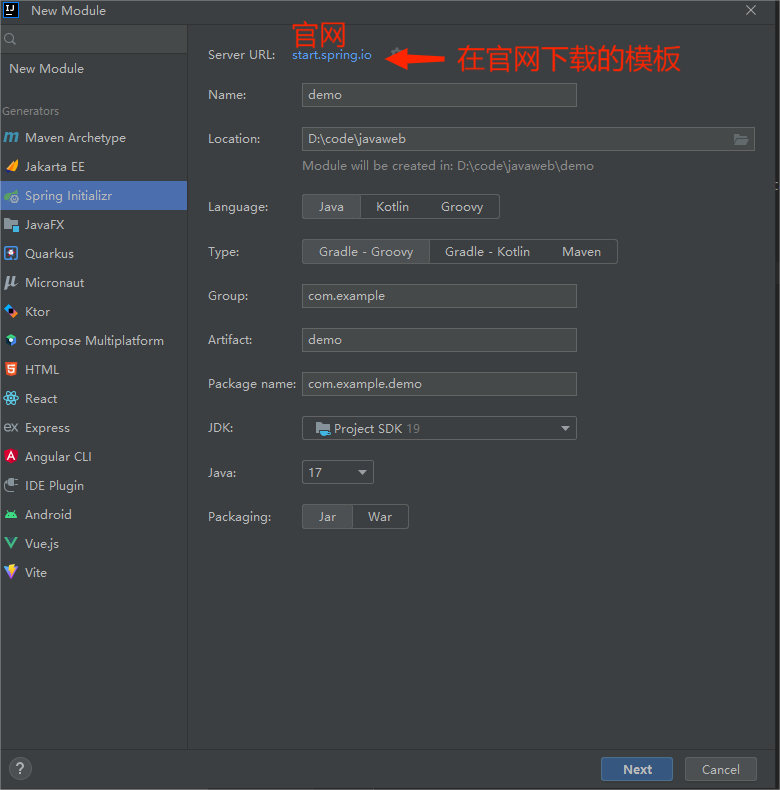The image size is (780, 790).
Task: Click the HTML5 shield icon
Action: 11,369
